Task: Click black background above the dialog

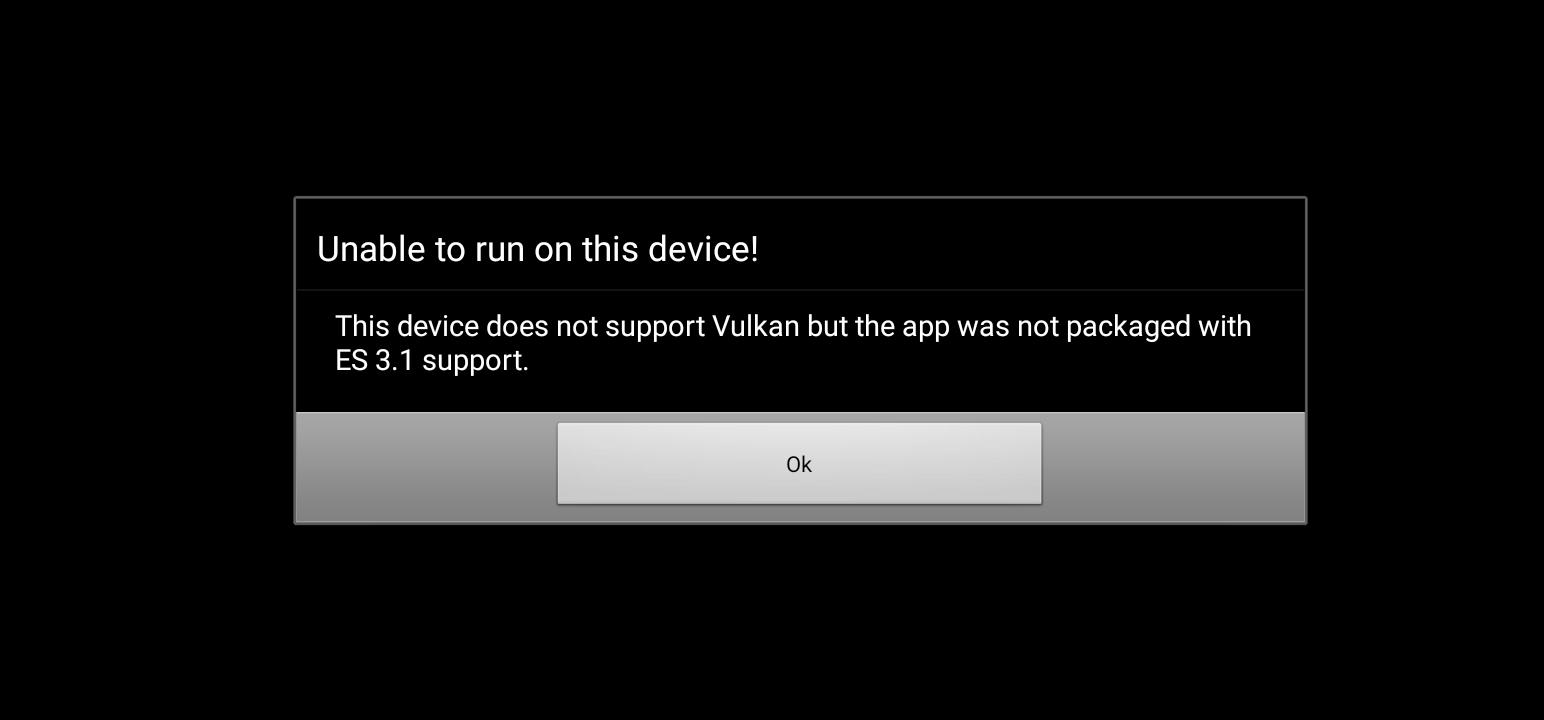Action: (772, 98)
